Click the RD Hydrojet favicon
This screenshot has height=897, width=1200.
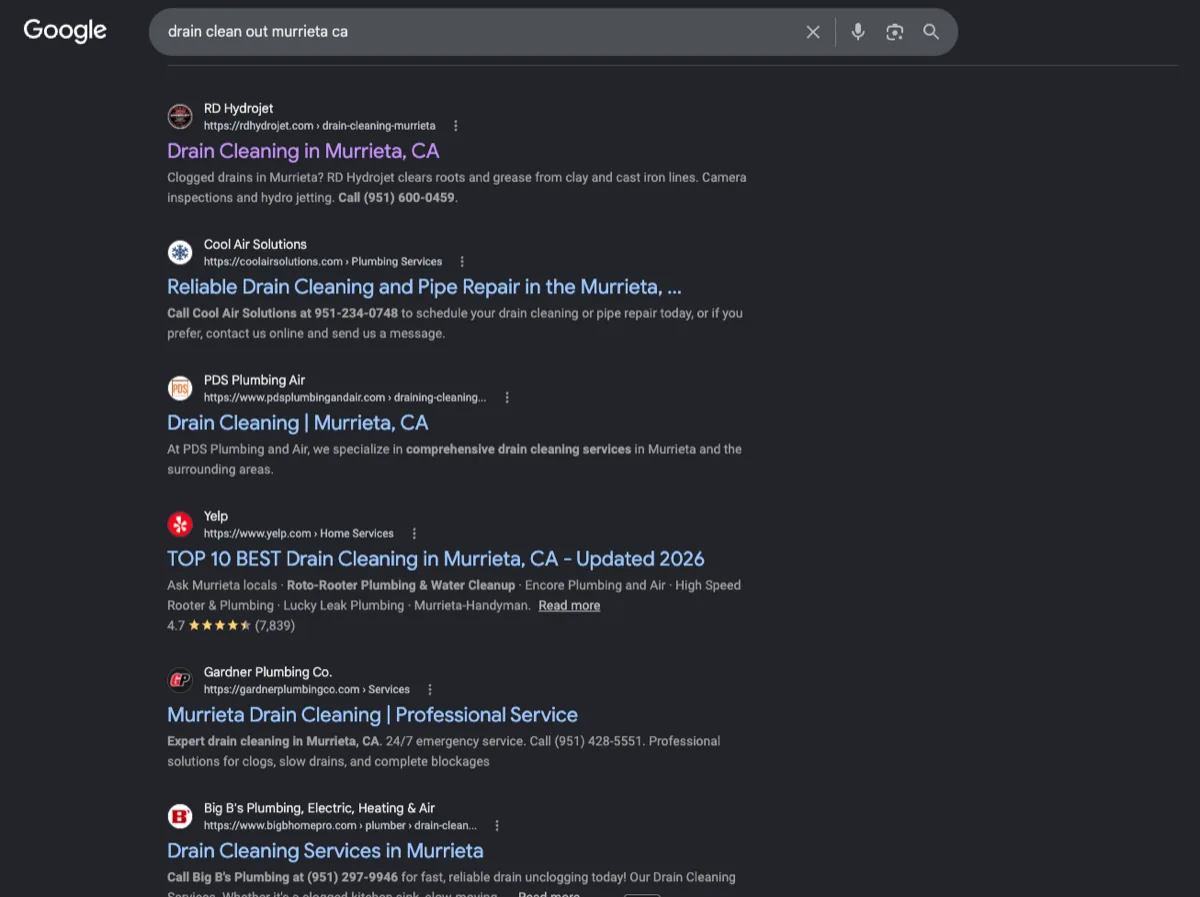[x=180, y=116]
